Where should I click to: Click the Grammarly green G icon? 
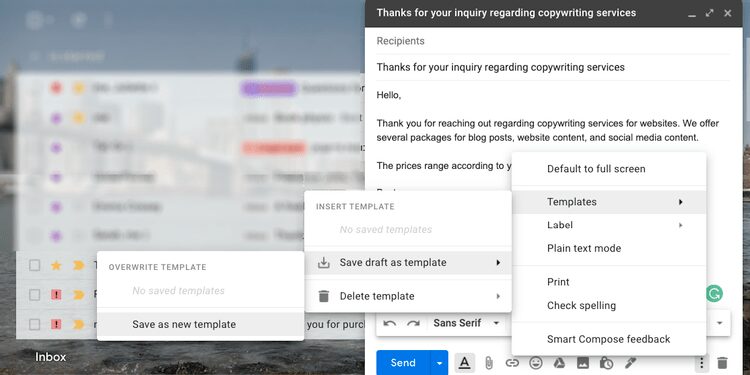[714, 294]
